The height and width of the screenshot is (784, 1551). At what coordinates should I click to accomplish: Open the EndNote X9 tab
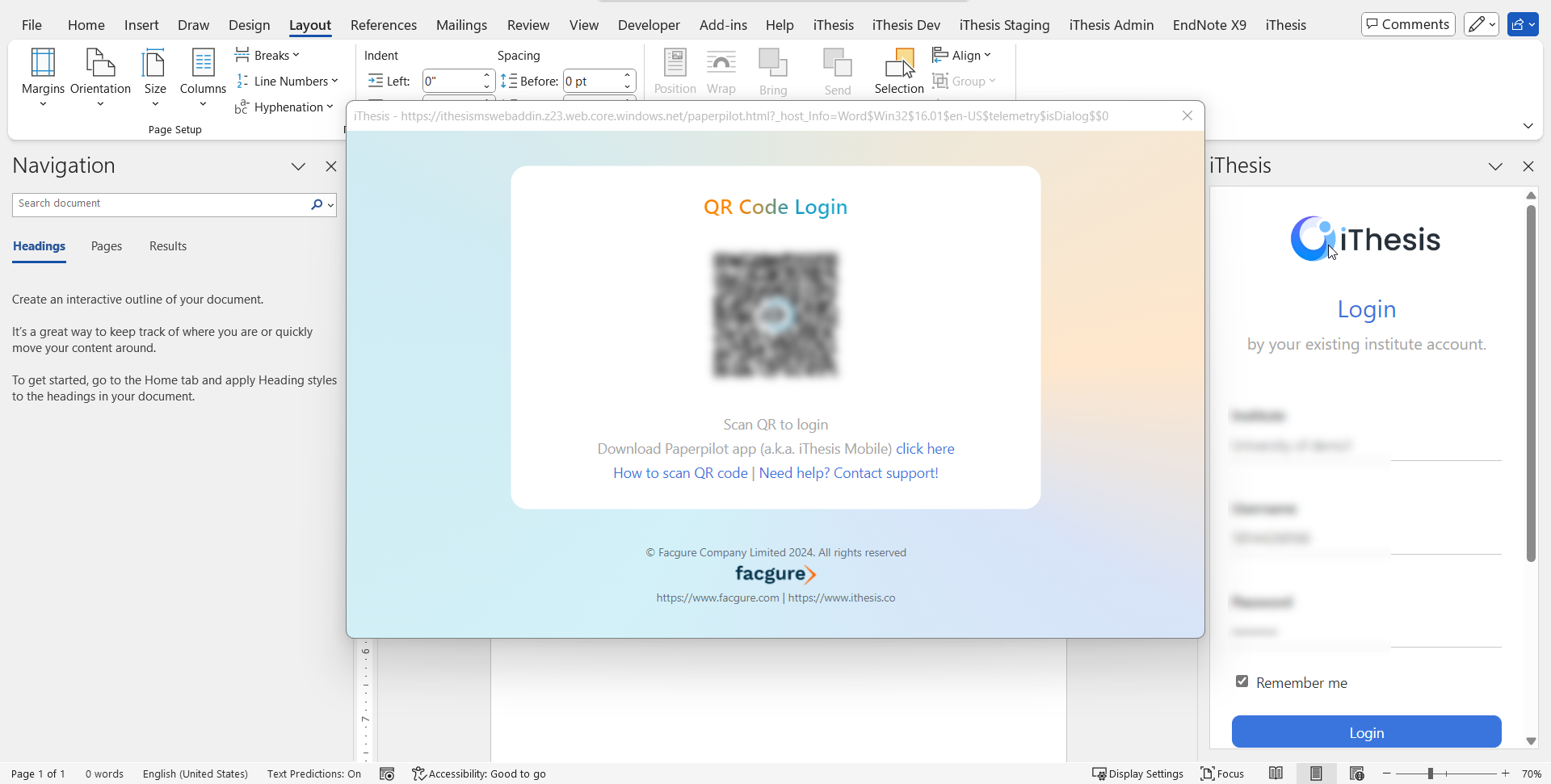[1209, 25]
